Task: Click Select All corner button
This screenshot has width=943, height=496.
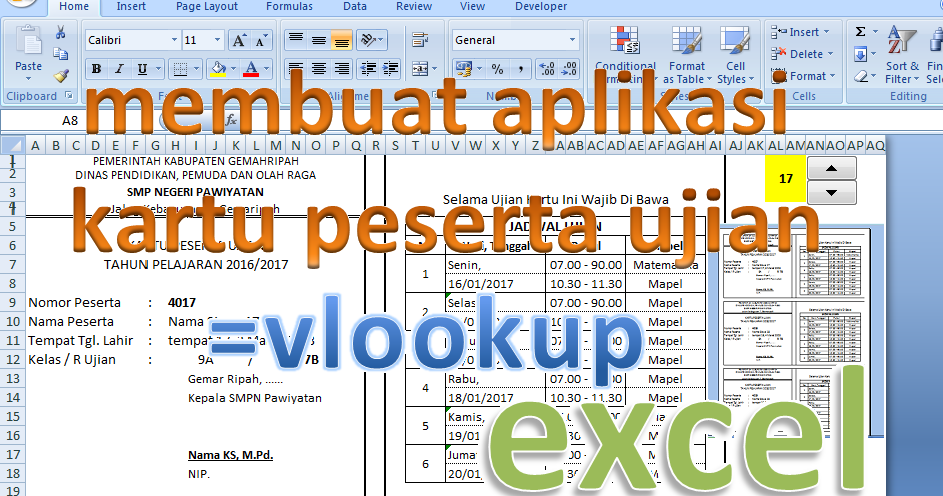Action: click(12, 145)
